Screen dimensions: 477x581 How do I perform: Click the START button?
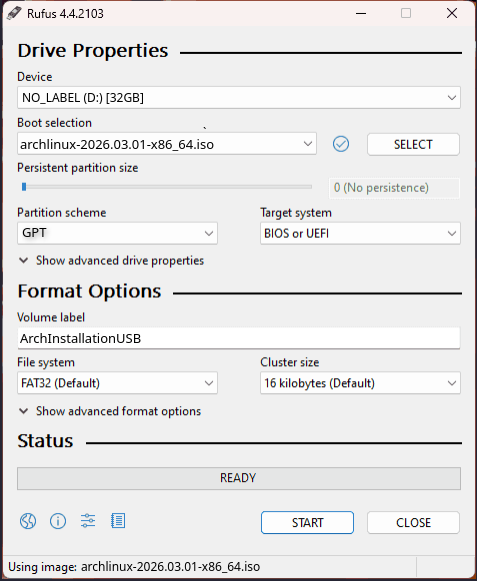[x=307, y=522]
